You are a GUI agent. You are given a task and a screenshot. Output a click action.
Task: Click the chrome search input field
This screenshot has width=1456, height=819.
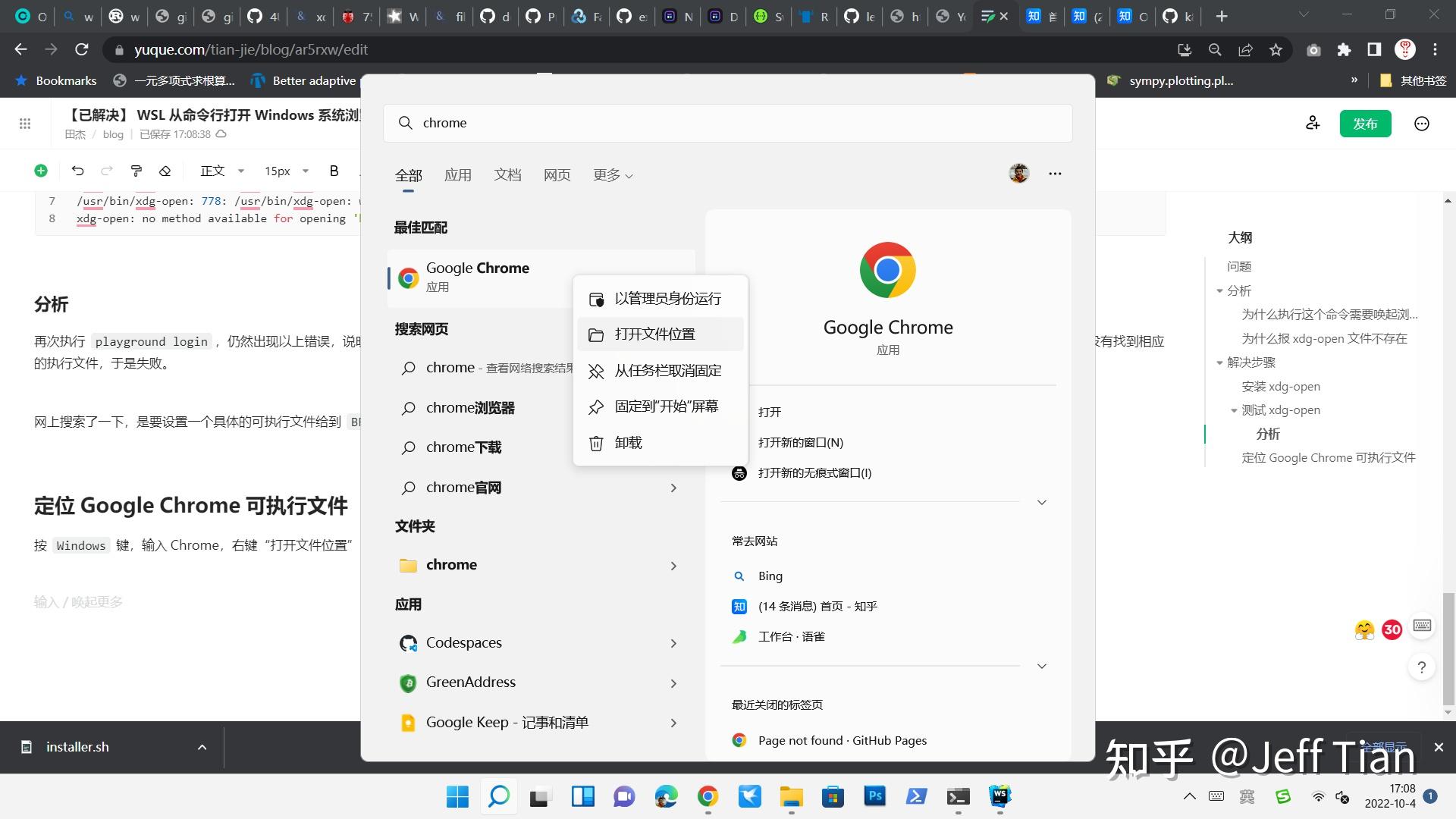point(728,123)
